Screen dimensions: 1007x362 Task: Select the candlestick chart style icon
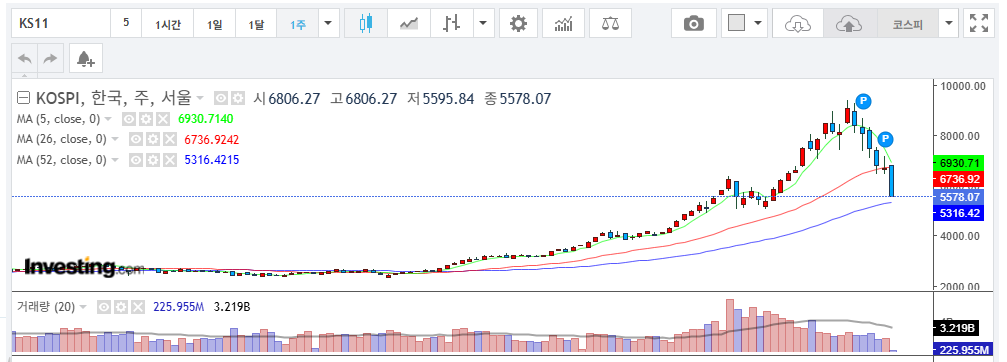click(366, 24)
